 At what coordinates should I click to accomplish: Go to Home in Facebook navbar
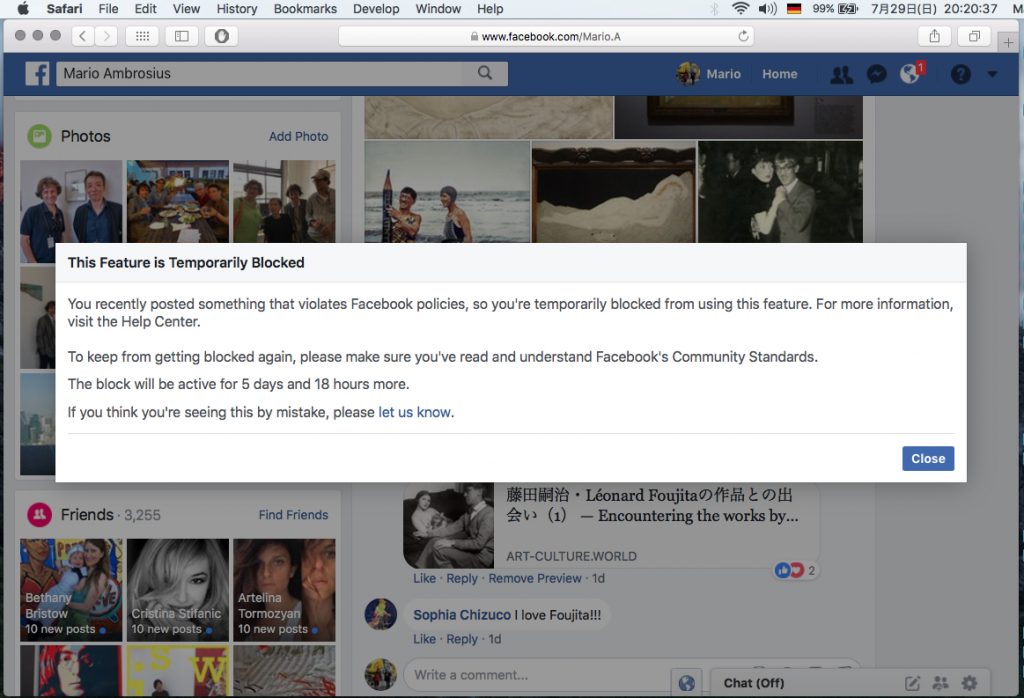(779, 74)
